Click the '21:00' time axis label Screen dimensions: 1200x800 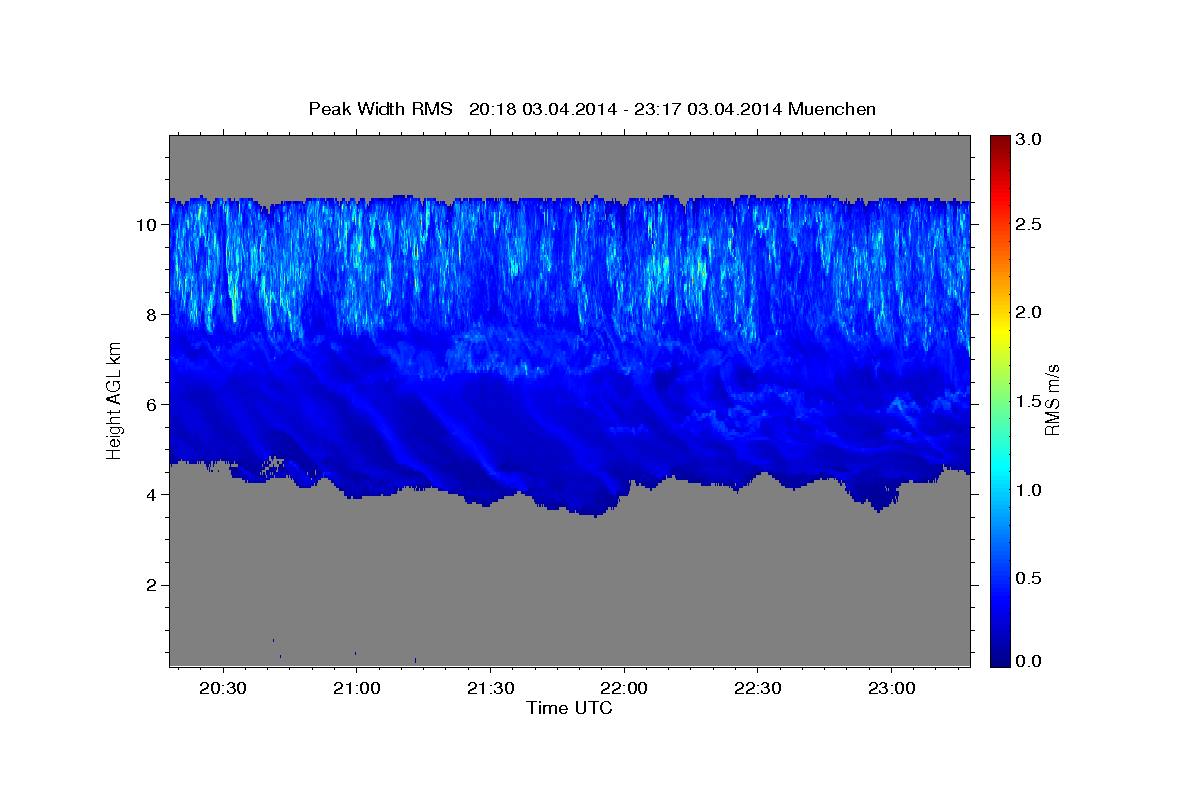point(356,688)
